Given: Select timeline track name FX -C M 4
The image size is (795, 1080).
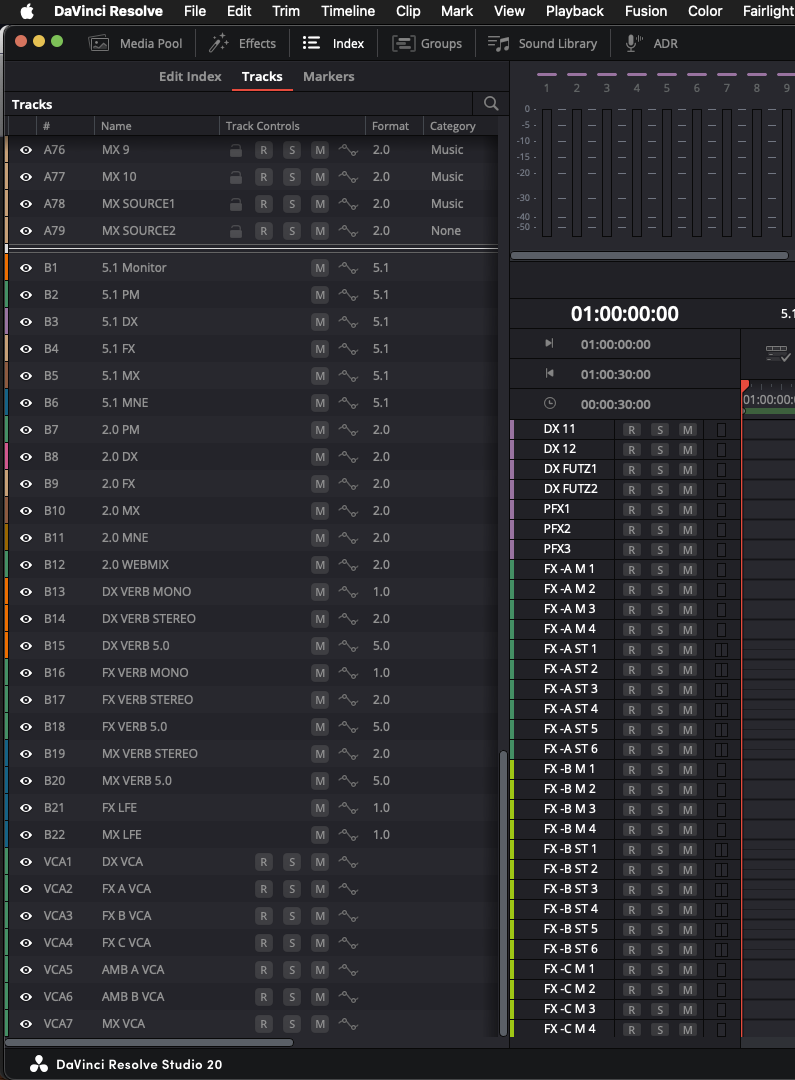Looking at the screenshot, I should [569, 1029].
